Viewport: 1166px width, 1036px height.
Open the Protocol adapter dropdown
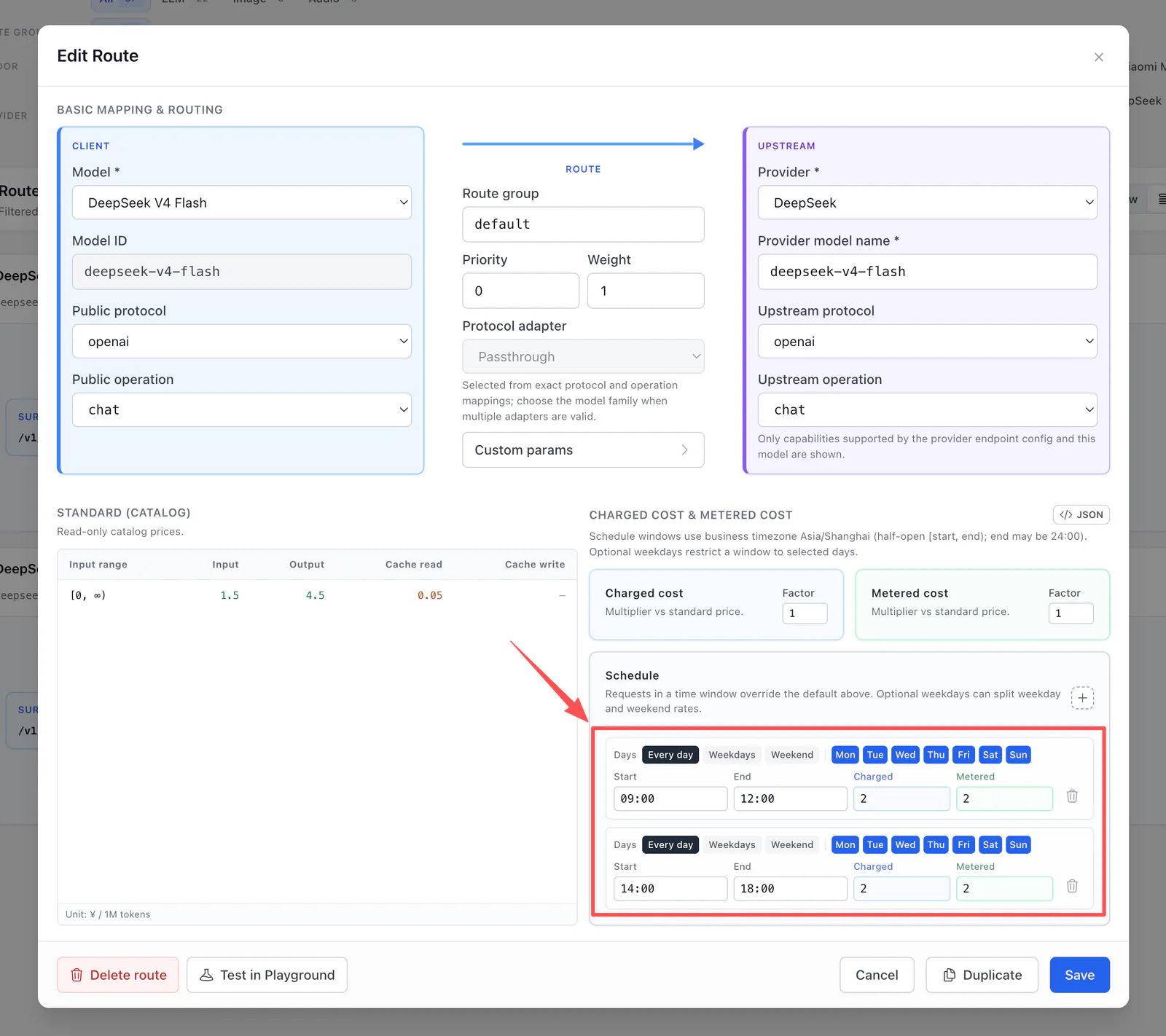click(x=583, y=356)
